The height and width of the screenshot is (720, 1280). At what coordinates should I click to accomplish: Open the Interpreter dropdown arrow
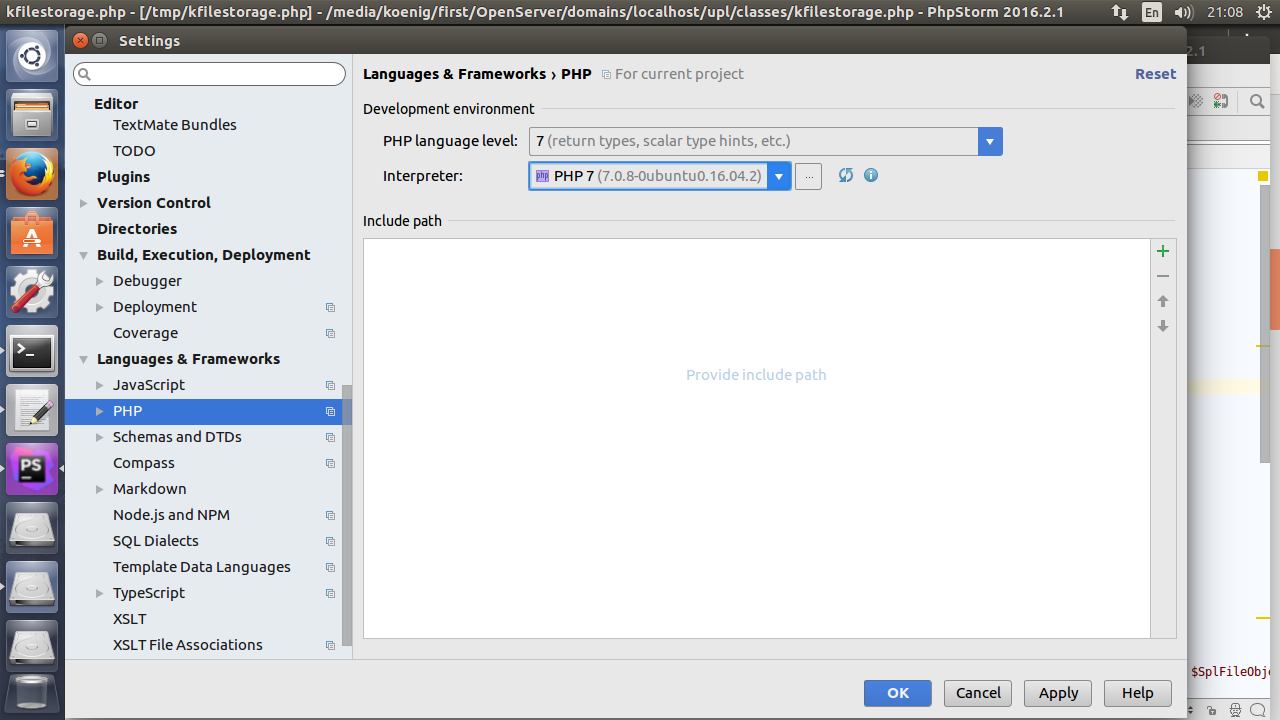[779, 176]
